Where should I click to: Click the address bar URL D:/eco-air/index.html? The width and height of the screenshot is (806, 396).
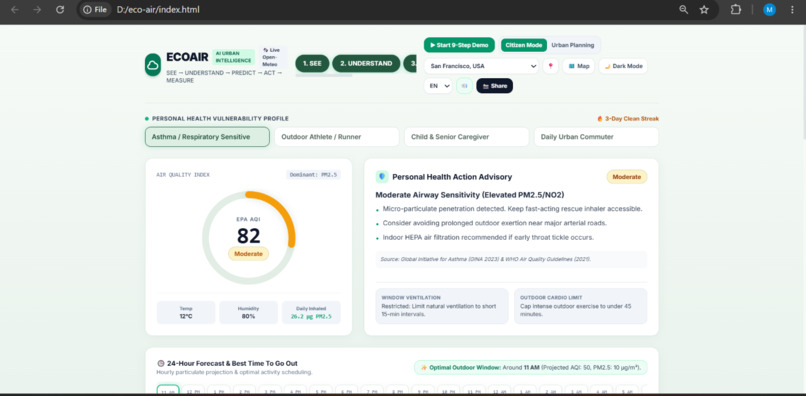click(x=158, y=10)
